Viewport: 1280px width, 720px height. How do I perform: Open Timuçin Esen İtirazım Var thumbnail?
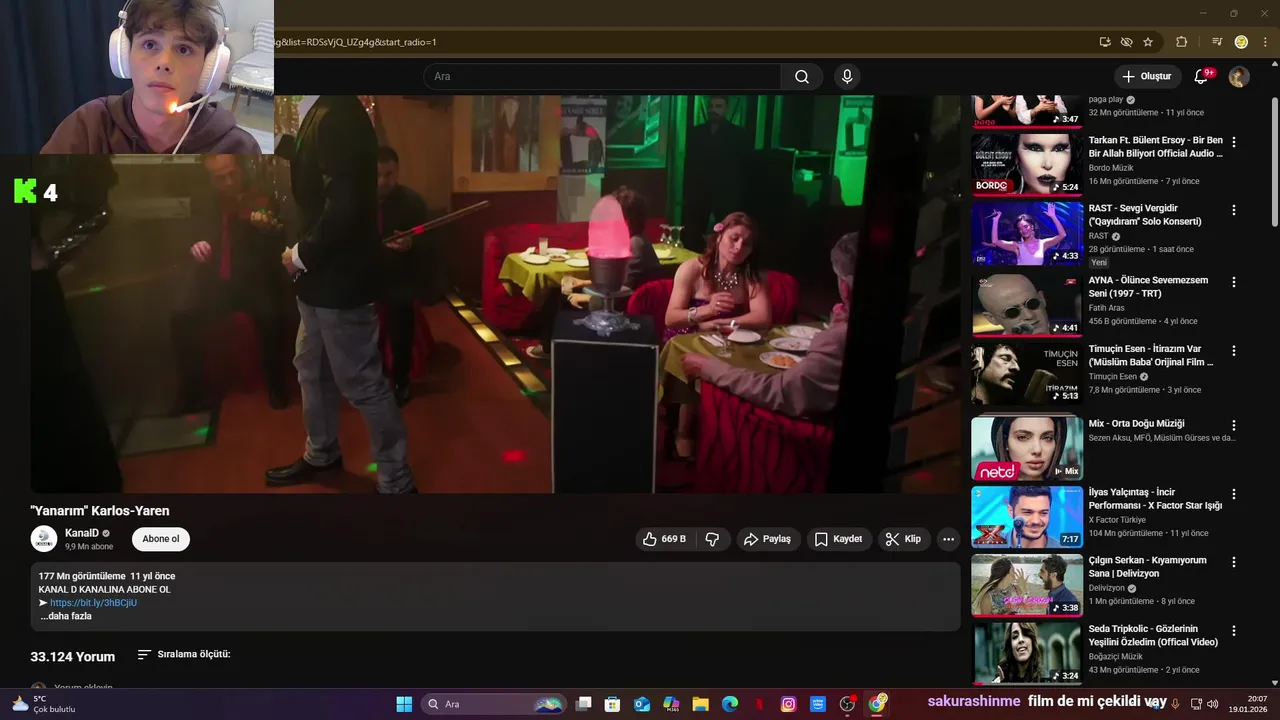(x=1027, y=374)
